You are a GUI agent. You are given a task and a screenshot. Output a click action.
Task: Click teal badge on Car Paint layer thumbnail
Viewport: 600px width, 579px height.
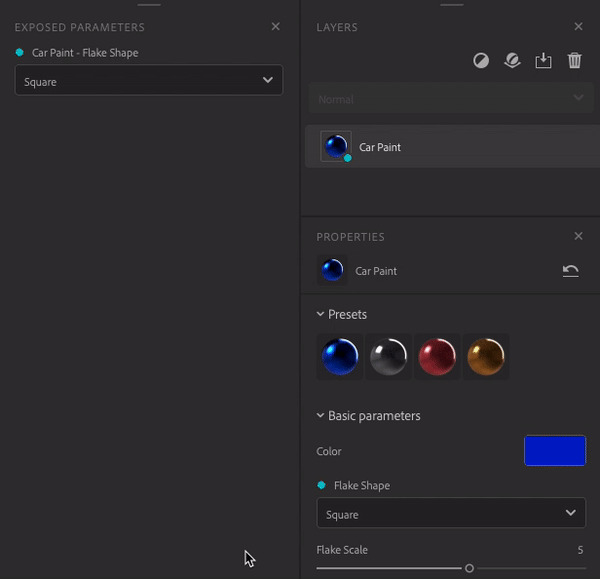[x=347, y=158]
